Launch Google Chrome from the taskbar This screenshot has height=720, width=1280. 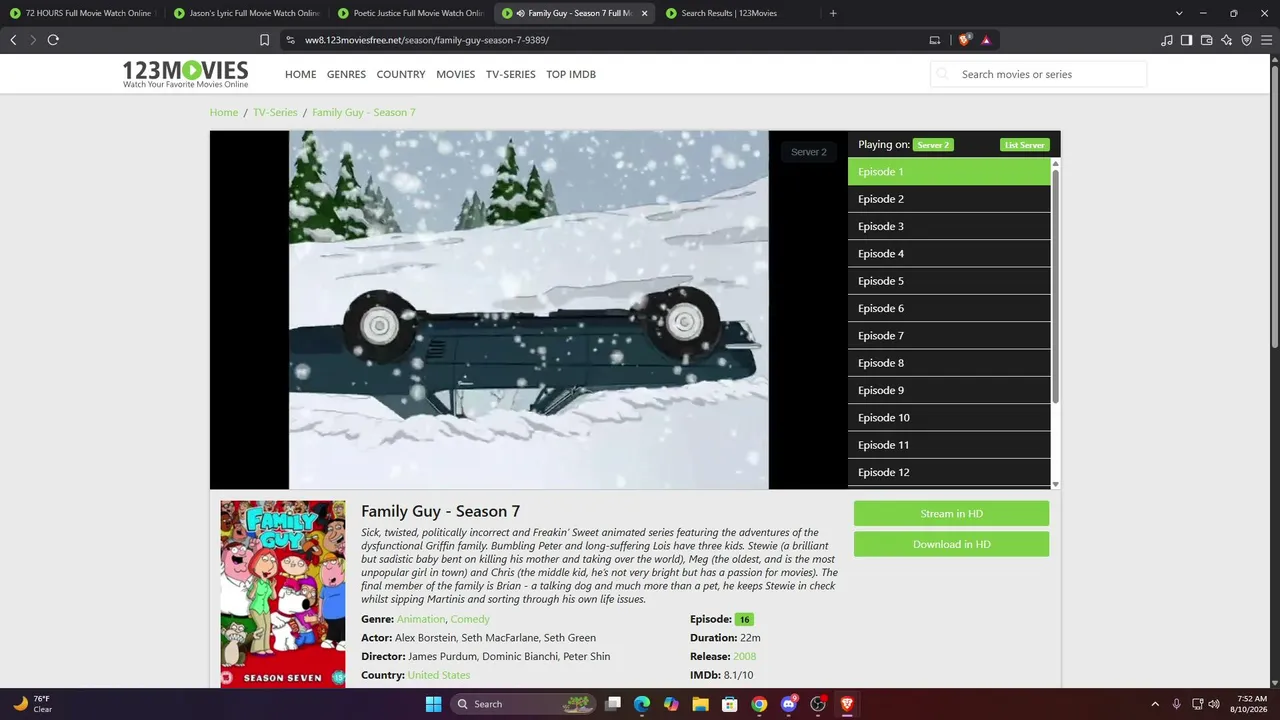coord(759,704)
